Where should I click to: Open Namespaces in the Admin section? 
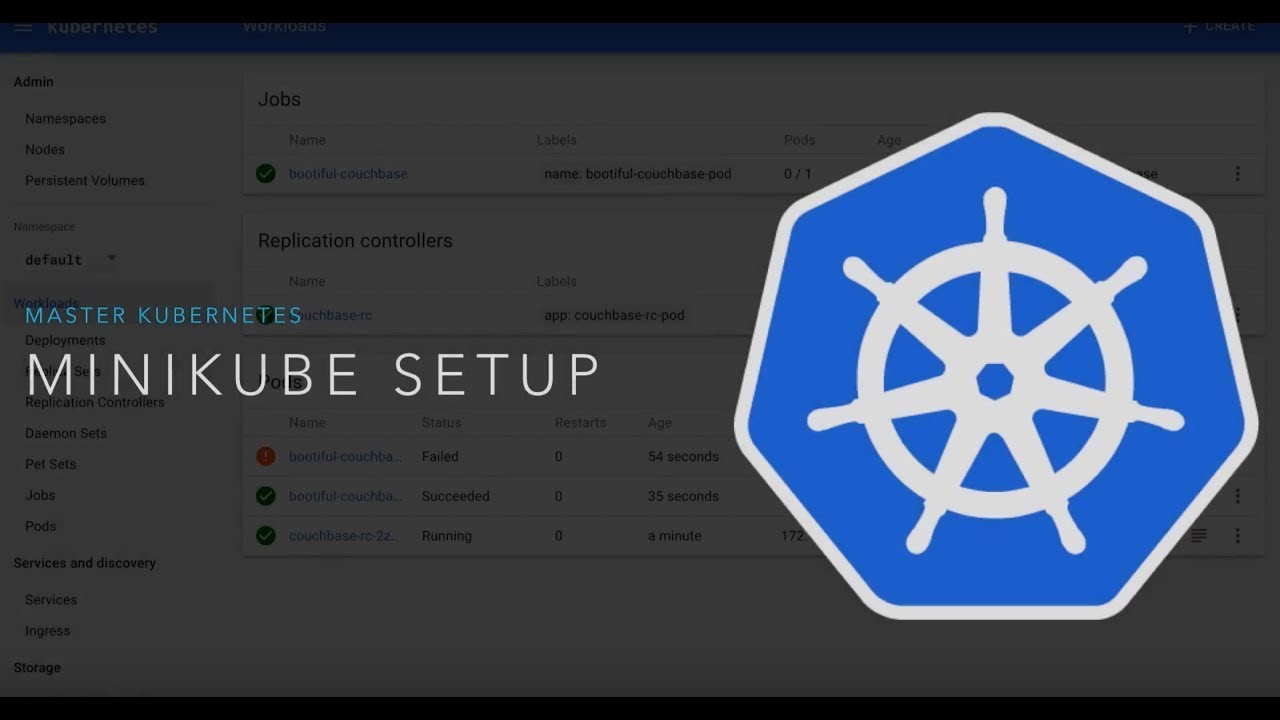tap(65, 118)
